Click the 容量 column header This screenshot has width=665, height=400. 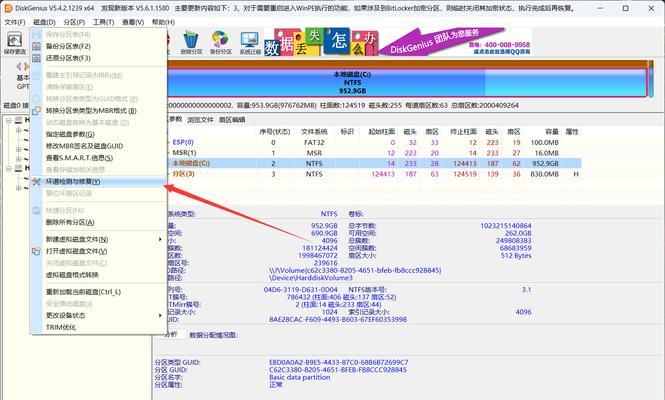[x=551, y=132]
